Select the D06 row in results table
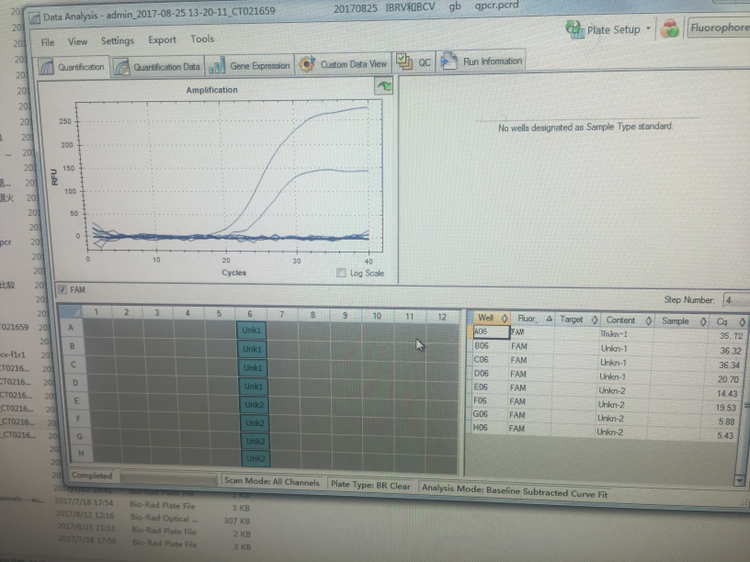The width and height of the screenshot is (750, 562). (x=606, y=376)
